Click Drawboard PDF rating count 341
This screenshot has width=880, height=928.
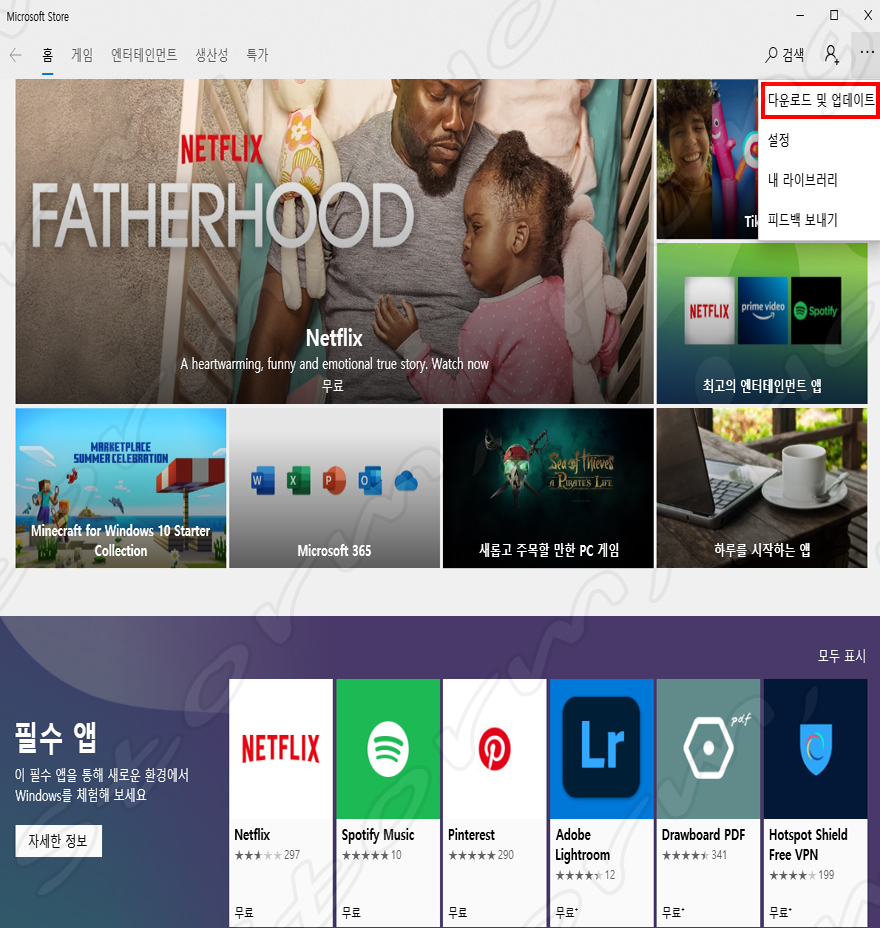(x=719, y=855)
